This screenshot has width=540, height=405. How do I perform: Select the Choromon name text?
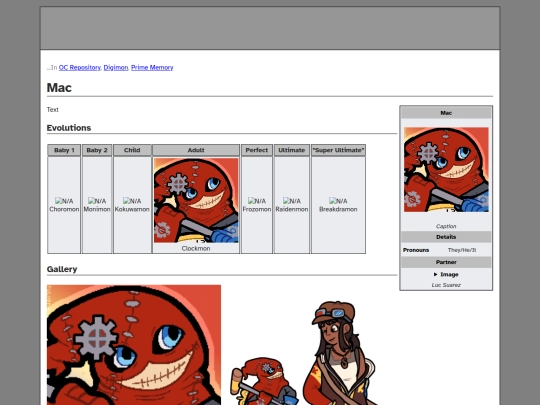coord(64,209)
